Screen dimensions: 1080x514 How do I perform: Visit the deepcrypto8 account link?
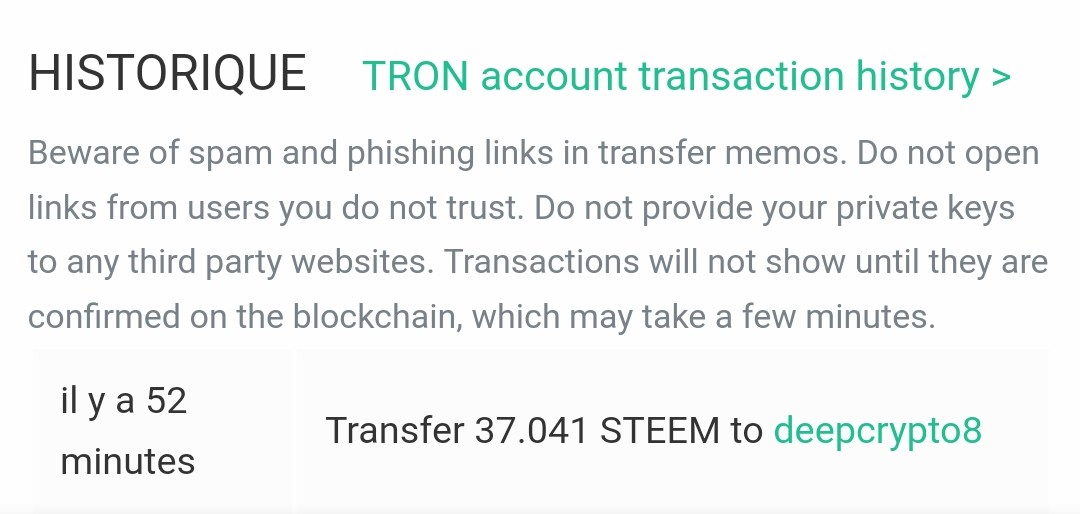pyautogui.click(x=878, y=431)
